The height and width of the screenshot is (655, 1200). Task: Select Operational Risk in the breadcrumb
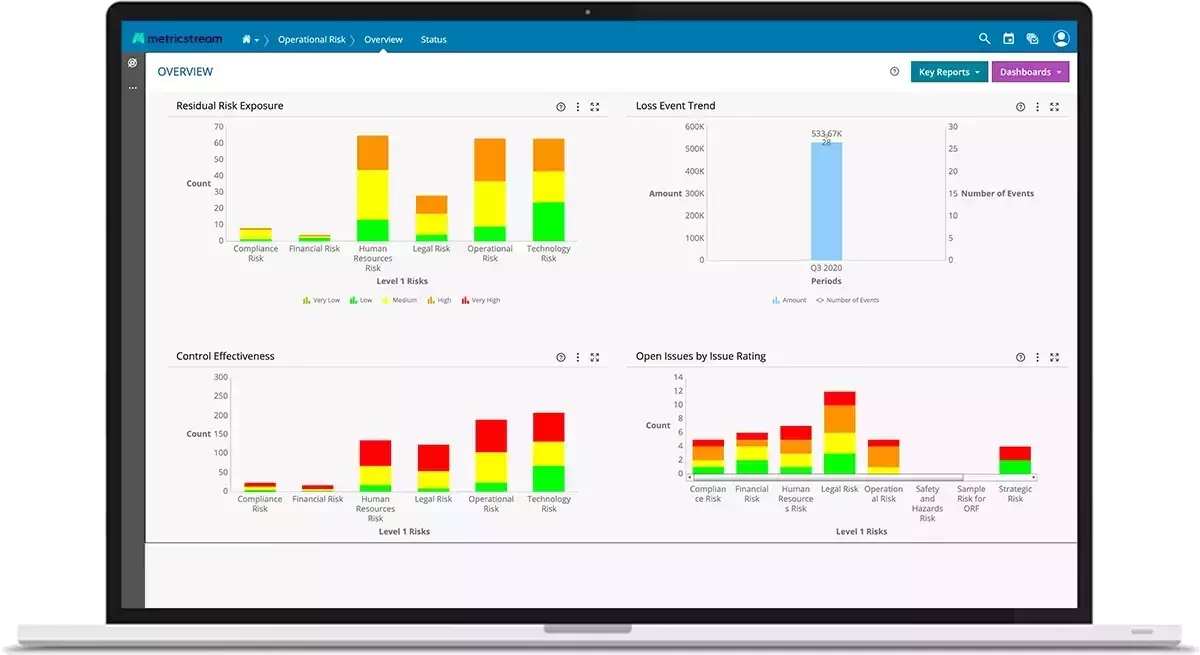pyautogui.click(x=312, y=40)
